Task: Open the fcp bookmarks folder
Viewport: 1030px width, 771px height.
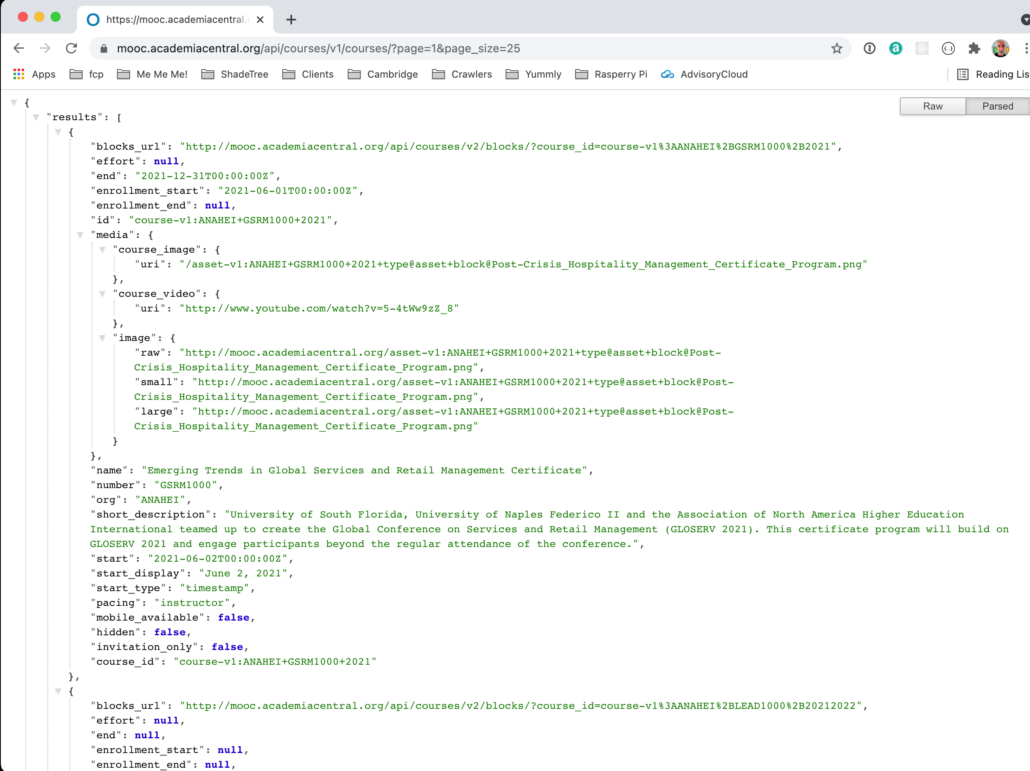Action: [x=87, y=74]
